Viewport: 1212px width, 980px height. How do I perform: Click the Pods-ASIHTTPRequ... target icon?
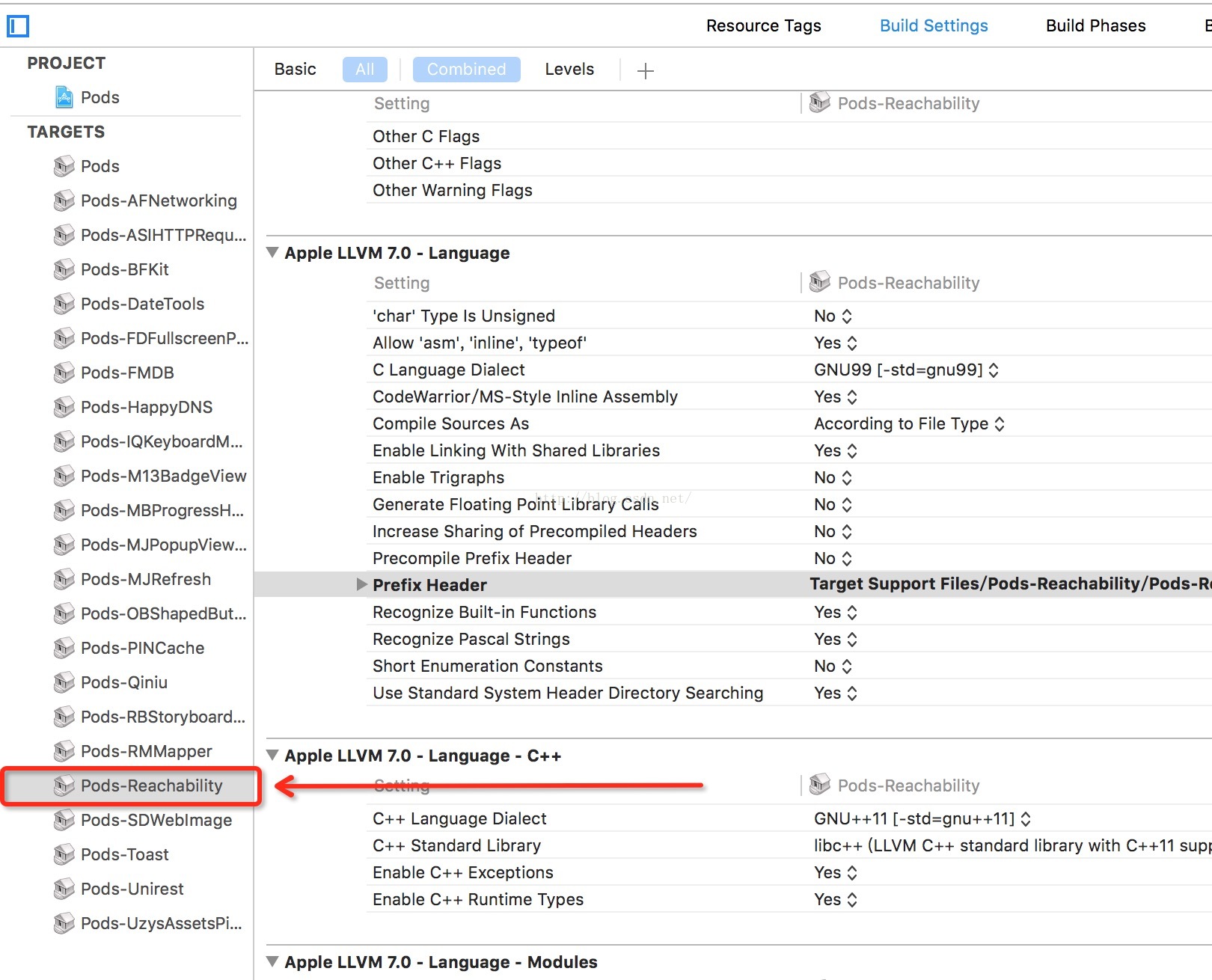64,235
